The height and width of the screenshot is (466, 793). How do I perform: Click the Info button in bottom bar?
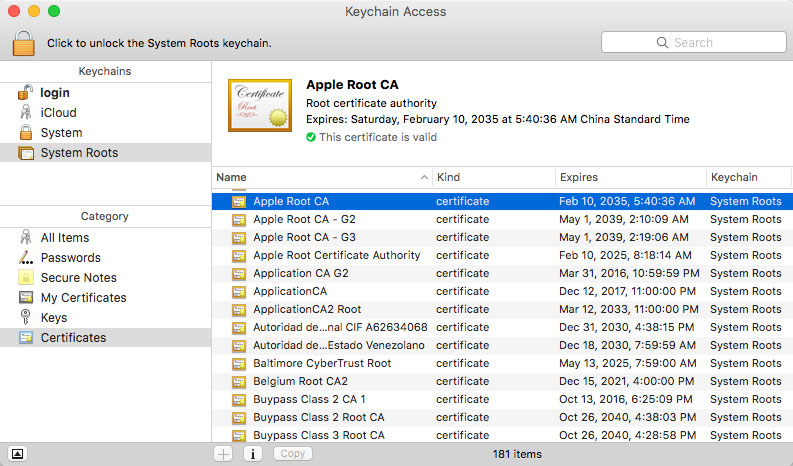pyautogui.click(x=253, y=454)
